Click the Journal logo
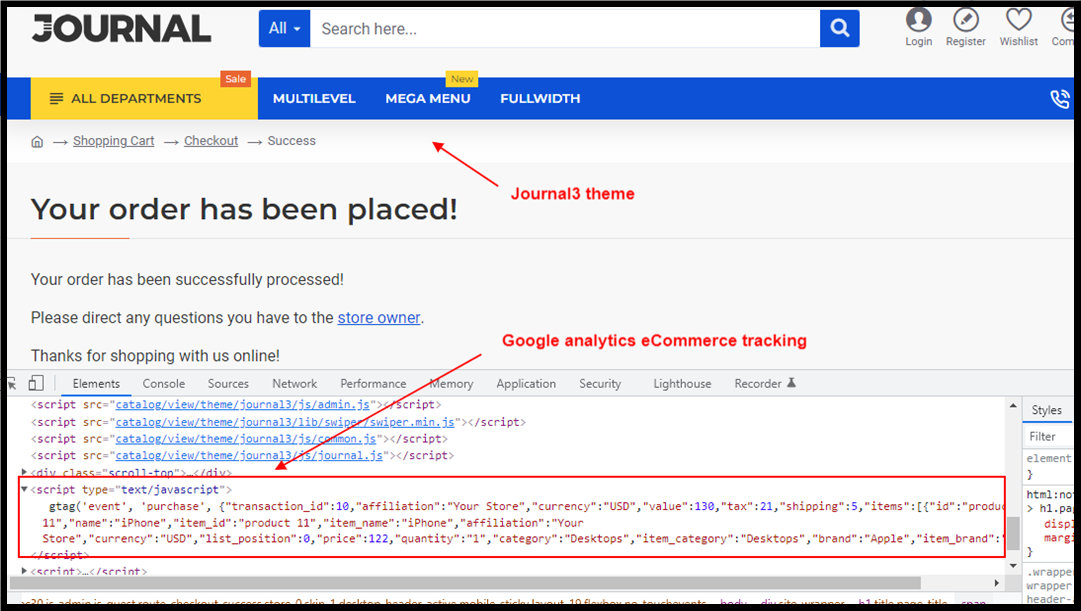Screen dimensions: 1081x611 [x=121, y=29]
